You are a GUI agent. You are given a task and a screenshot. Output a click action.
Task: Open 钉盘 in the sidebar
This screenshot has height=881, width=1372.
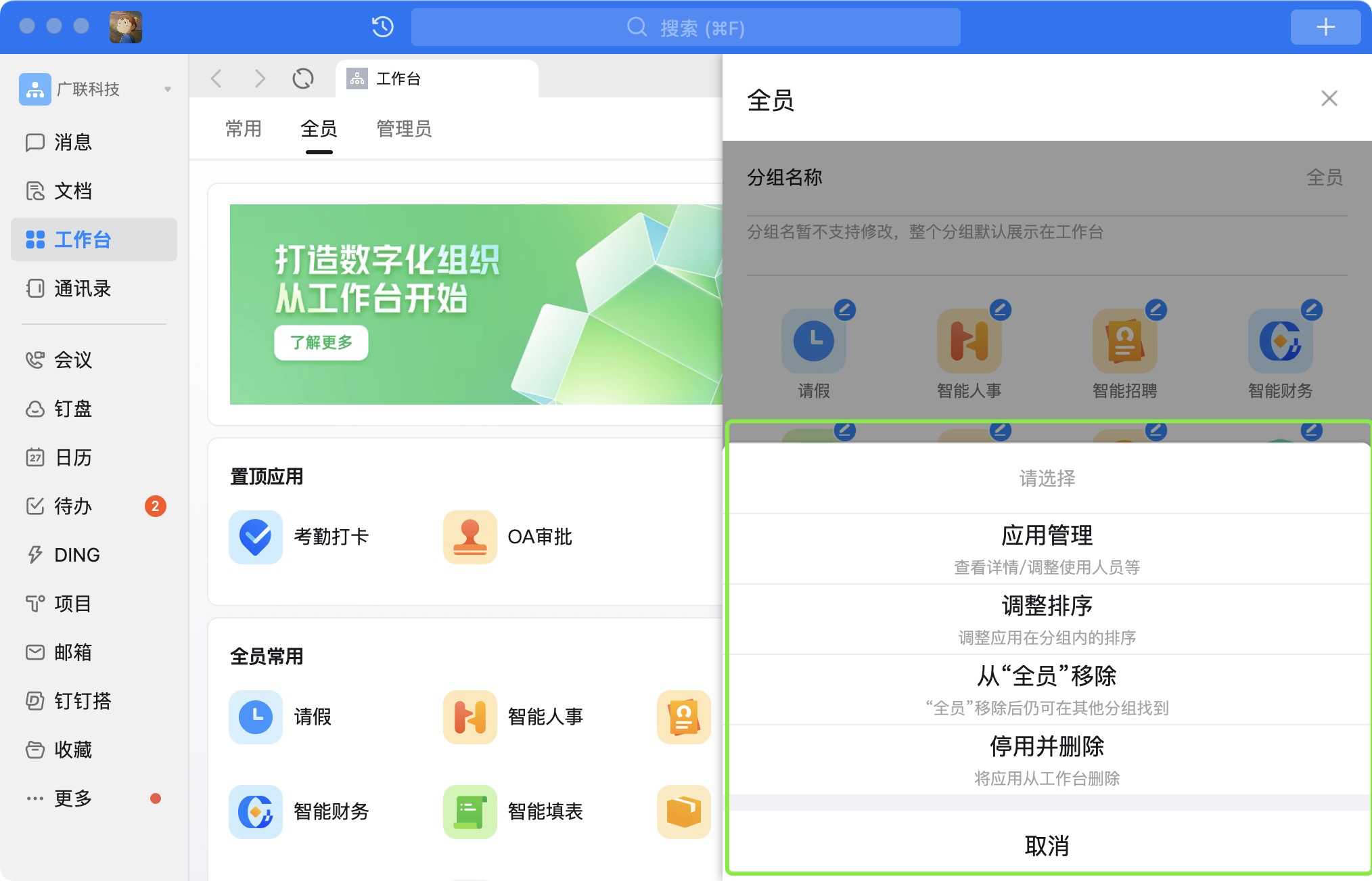tap(94, 409)
